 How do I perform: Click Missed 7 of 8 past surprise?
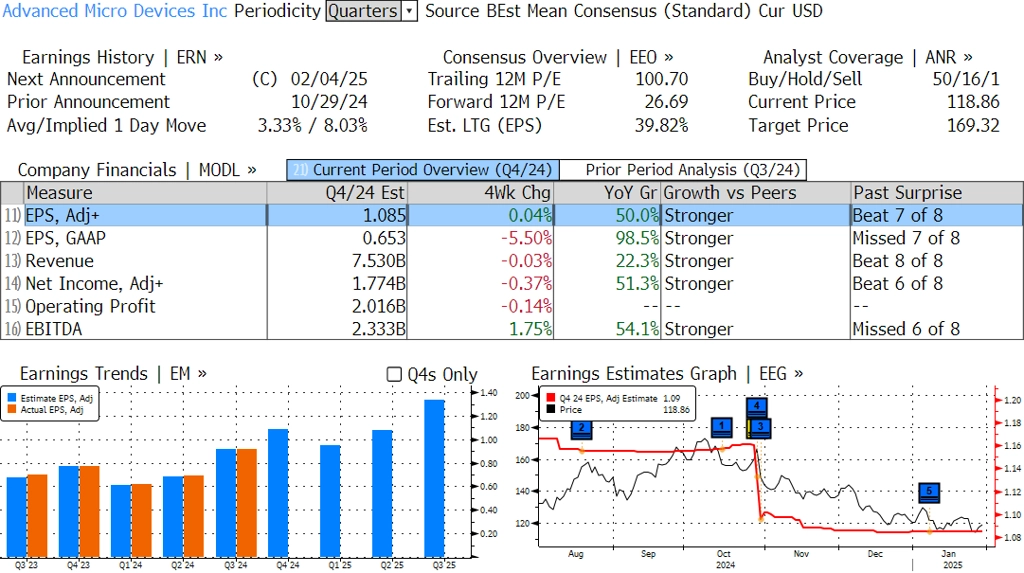click(906, 238)
